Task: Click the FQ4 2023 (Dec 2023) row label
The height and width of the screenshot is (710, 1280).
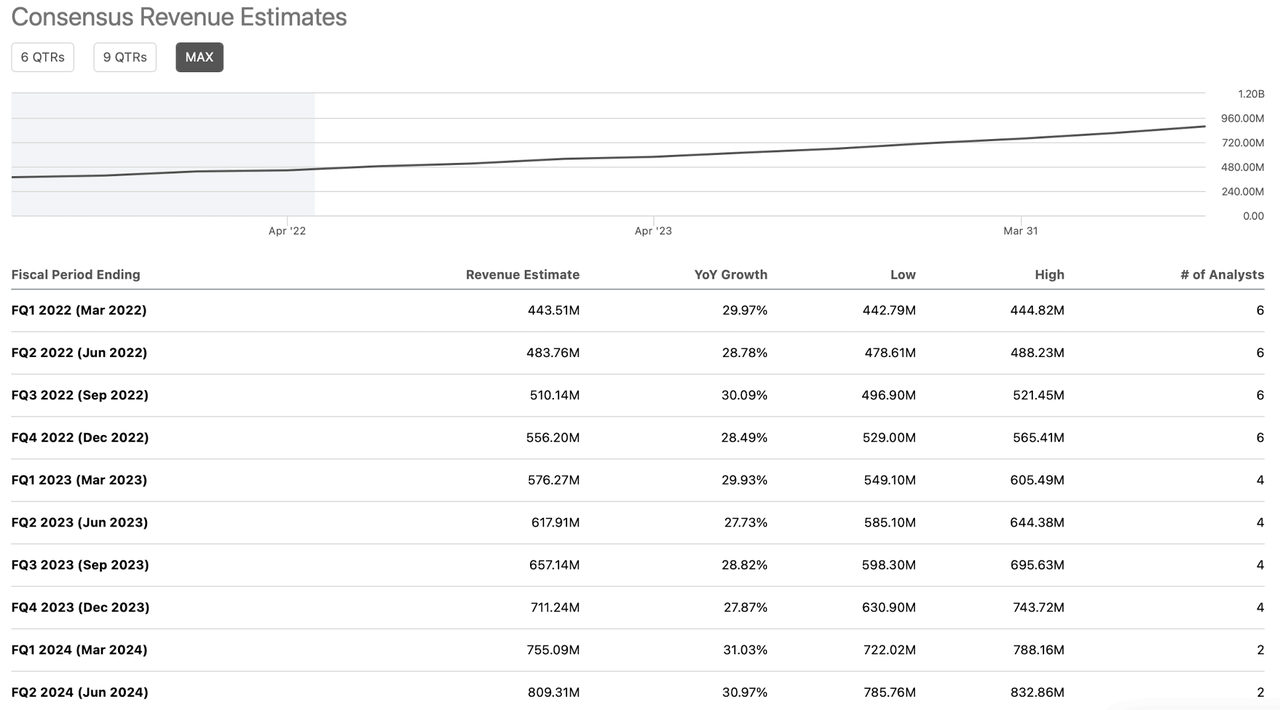Action: (x=80, y=607)
